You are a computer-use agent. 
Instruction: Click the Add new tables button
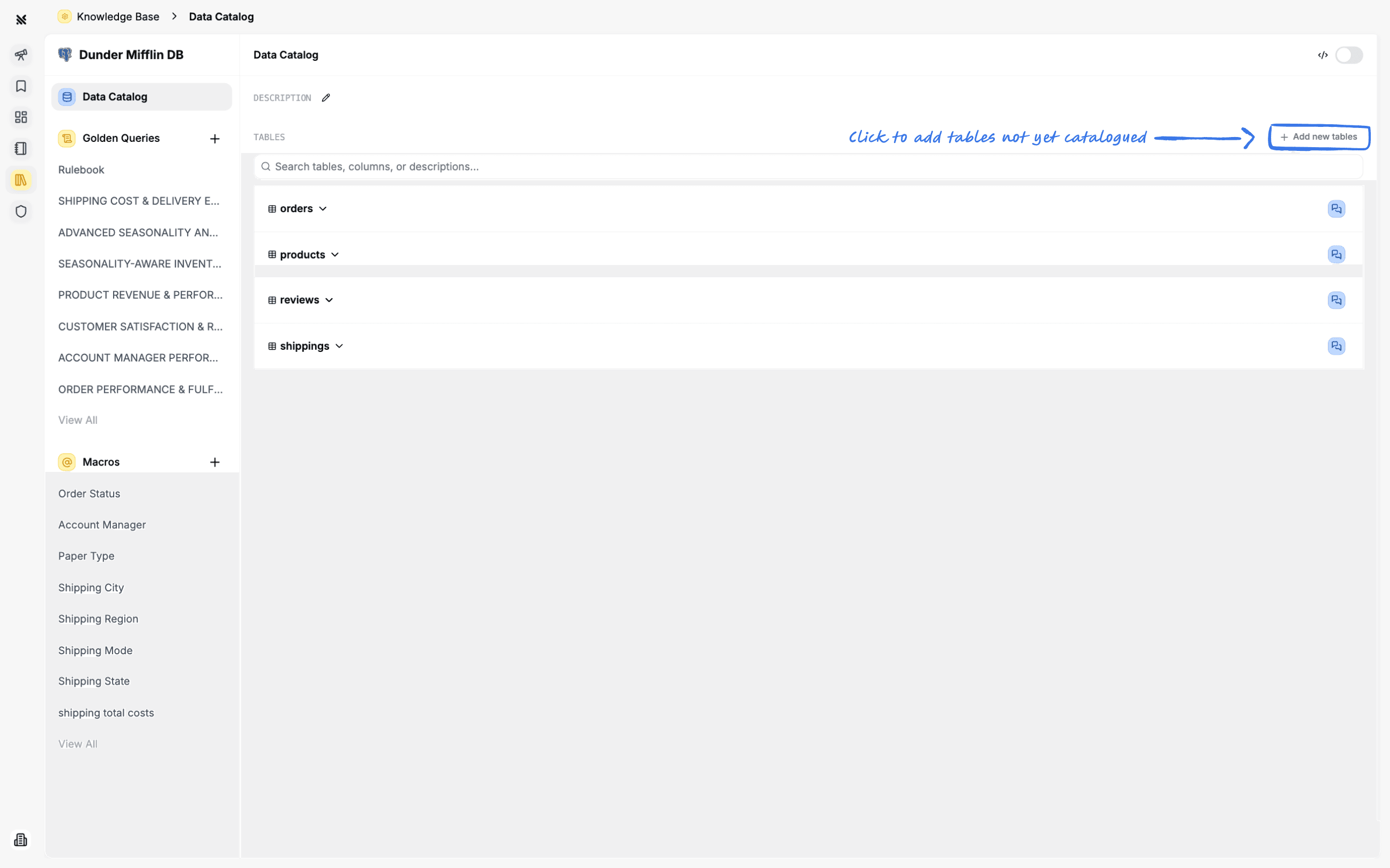tap(1319, 137)
